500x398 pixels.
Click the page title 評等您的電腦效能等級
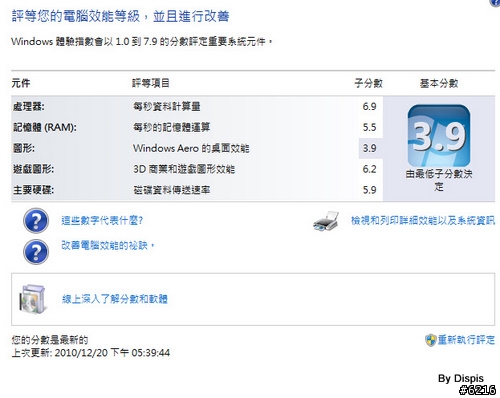120,16
